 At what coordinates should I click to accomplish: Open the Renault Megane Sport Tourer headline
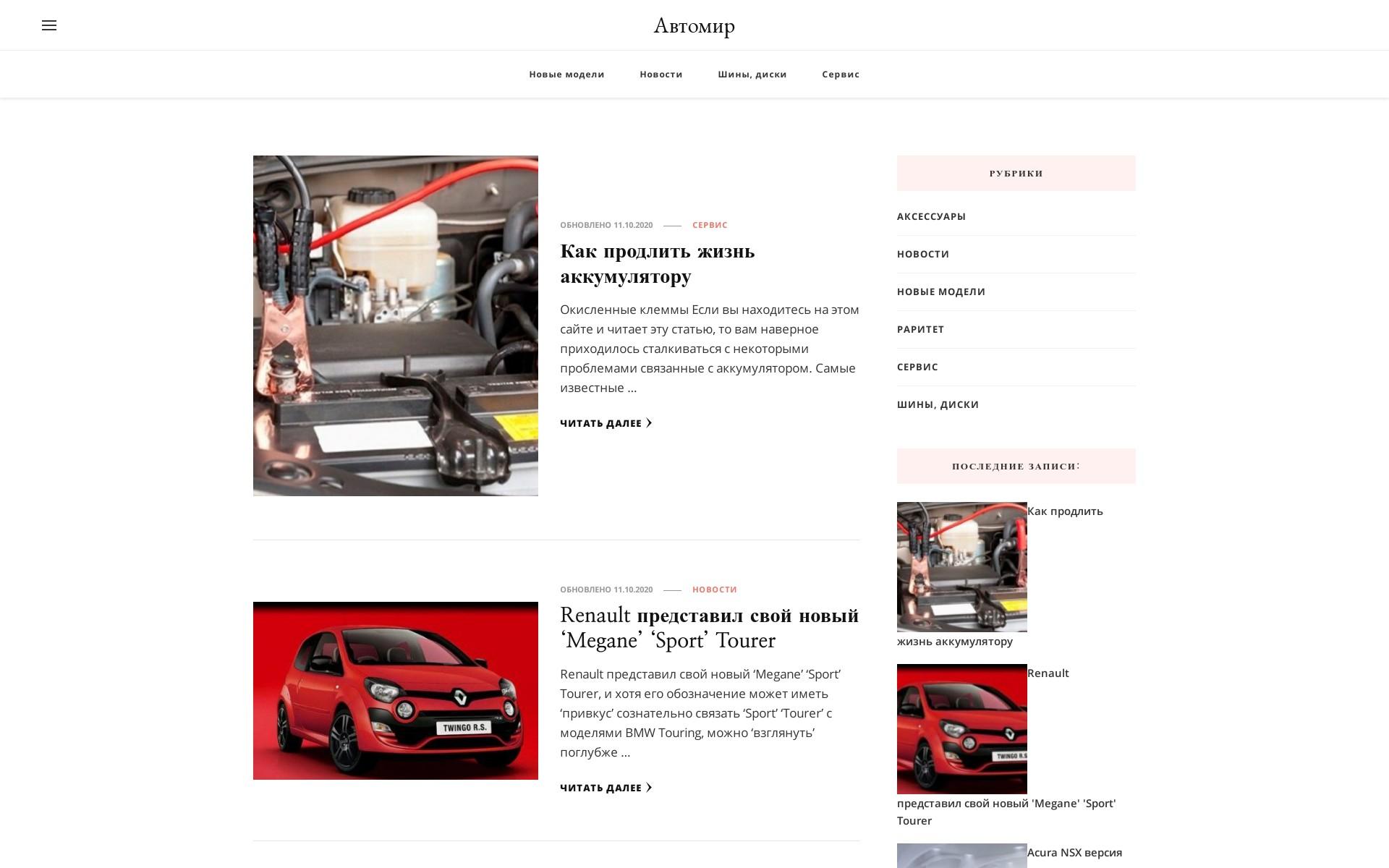(x=709, y=628)
